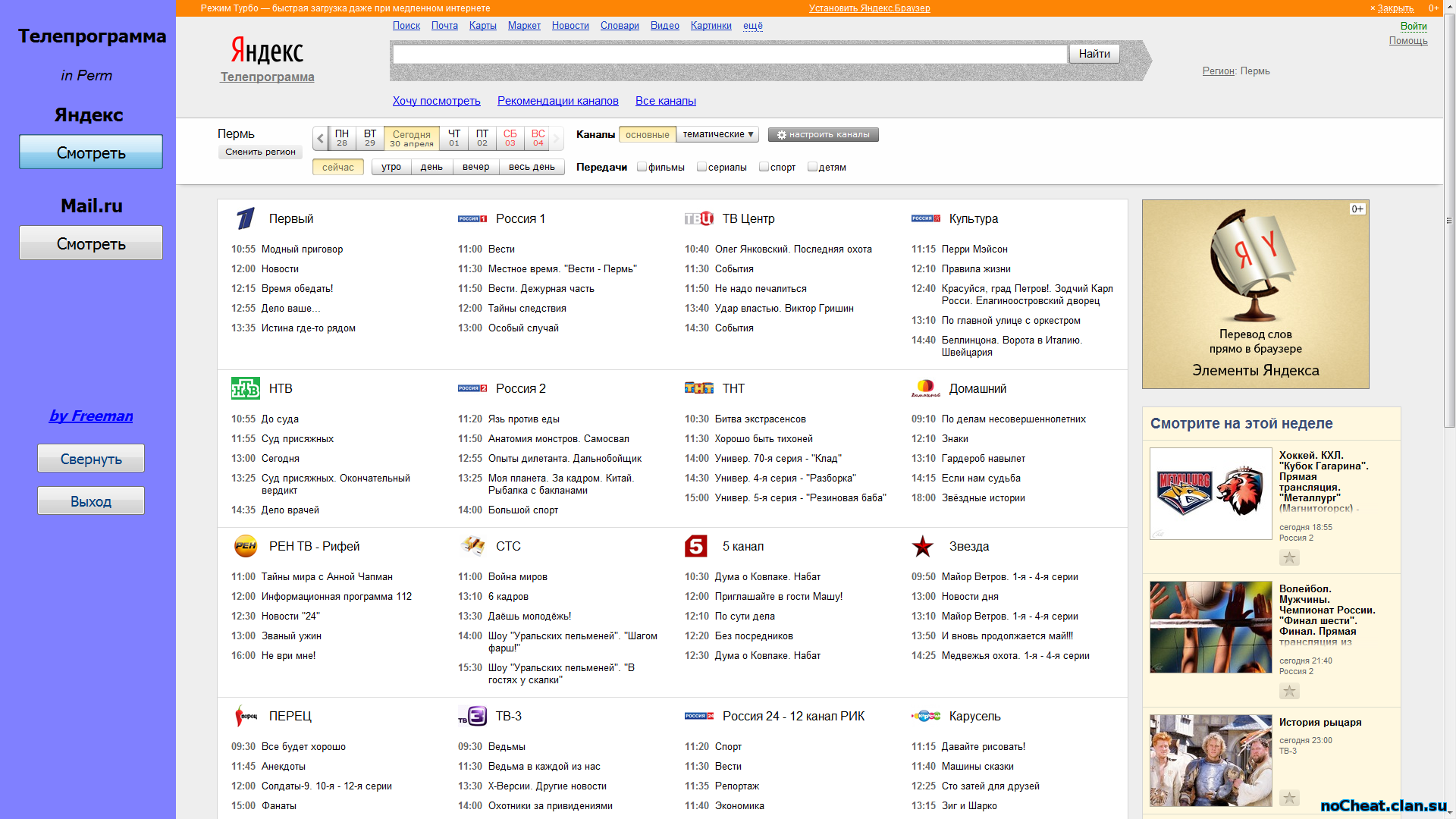Select the утро time filter
The image size is (1456, 819).
[391, 167]
